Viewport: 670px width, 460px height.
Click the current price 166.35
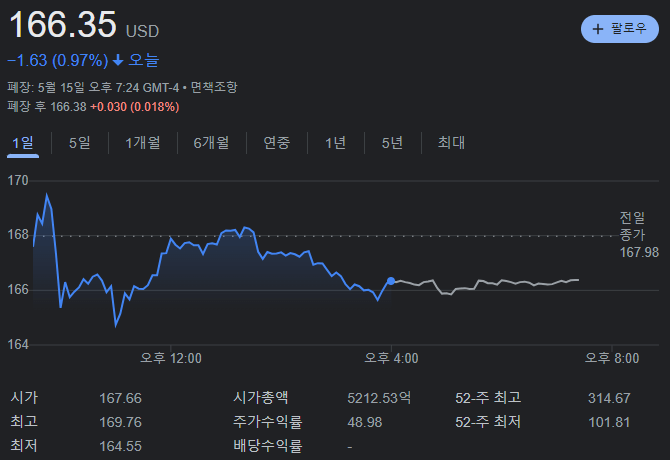tap(62, 24)
